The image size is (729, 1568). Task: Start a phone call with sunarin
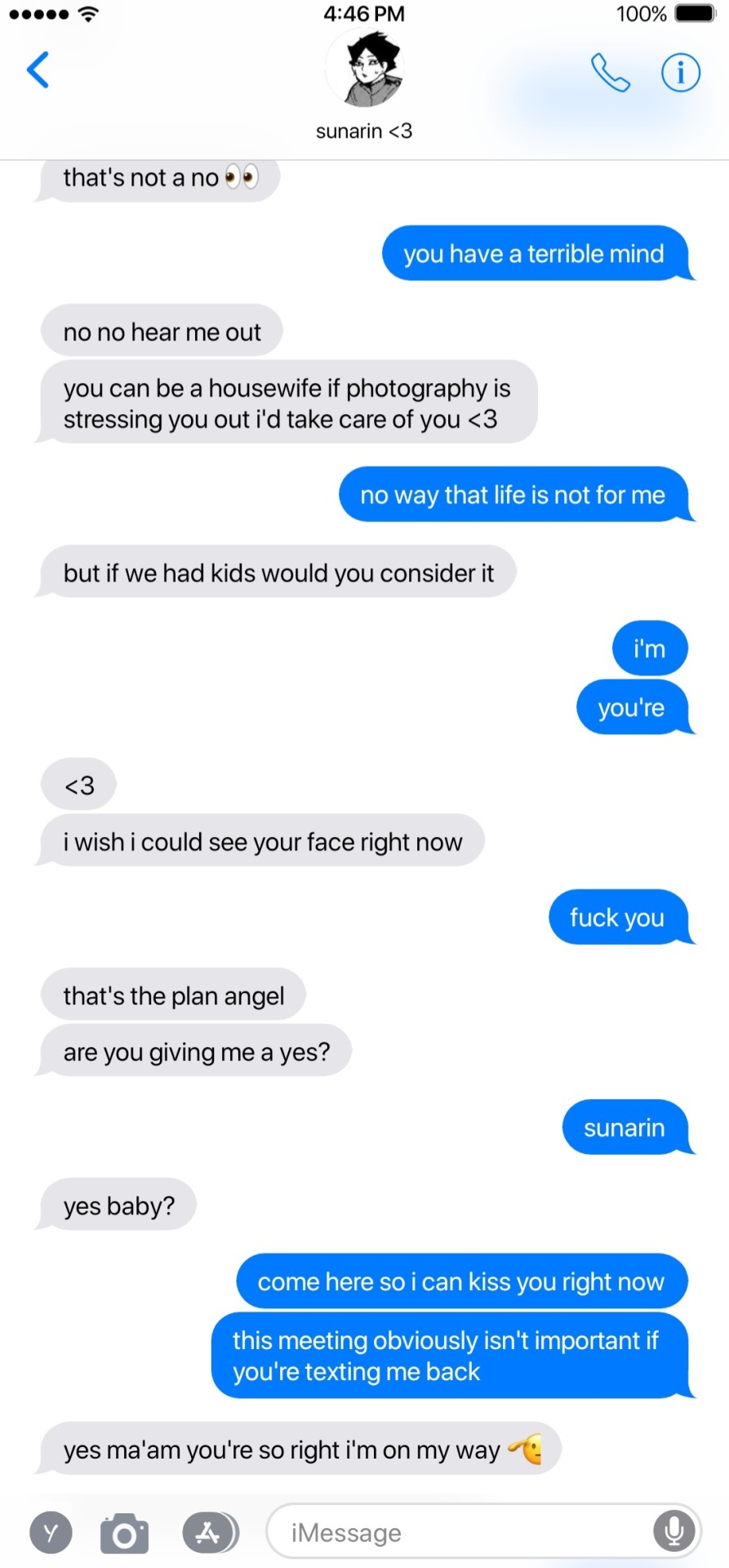click(x=610, y=73)
